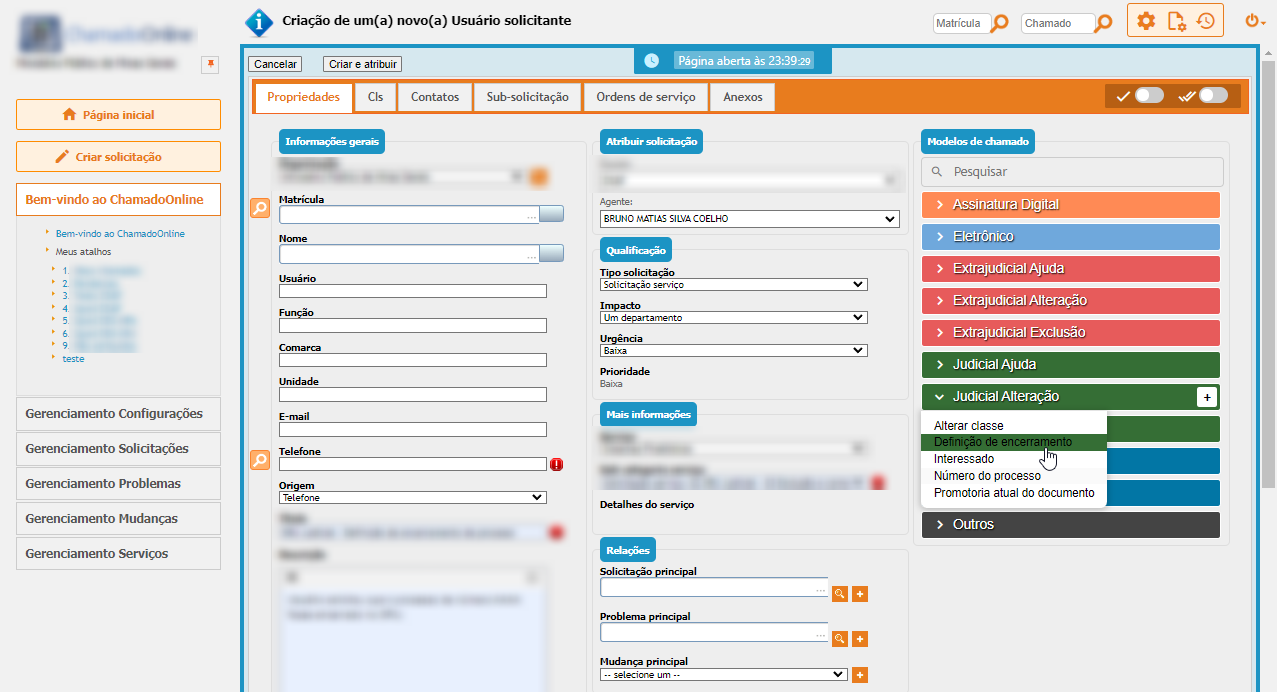Switch to the Ordens de serviço tab
This screenshot has width=1277, height=692.
pos(646,97)
